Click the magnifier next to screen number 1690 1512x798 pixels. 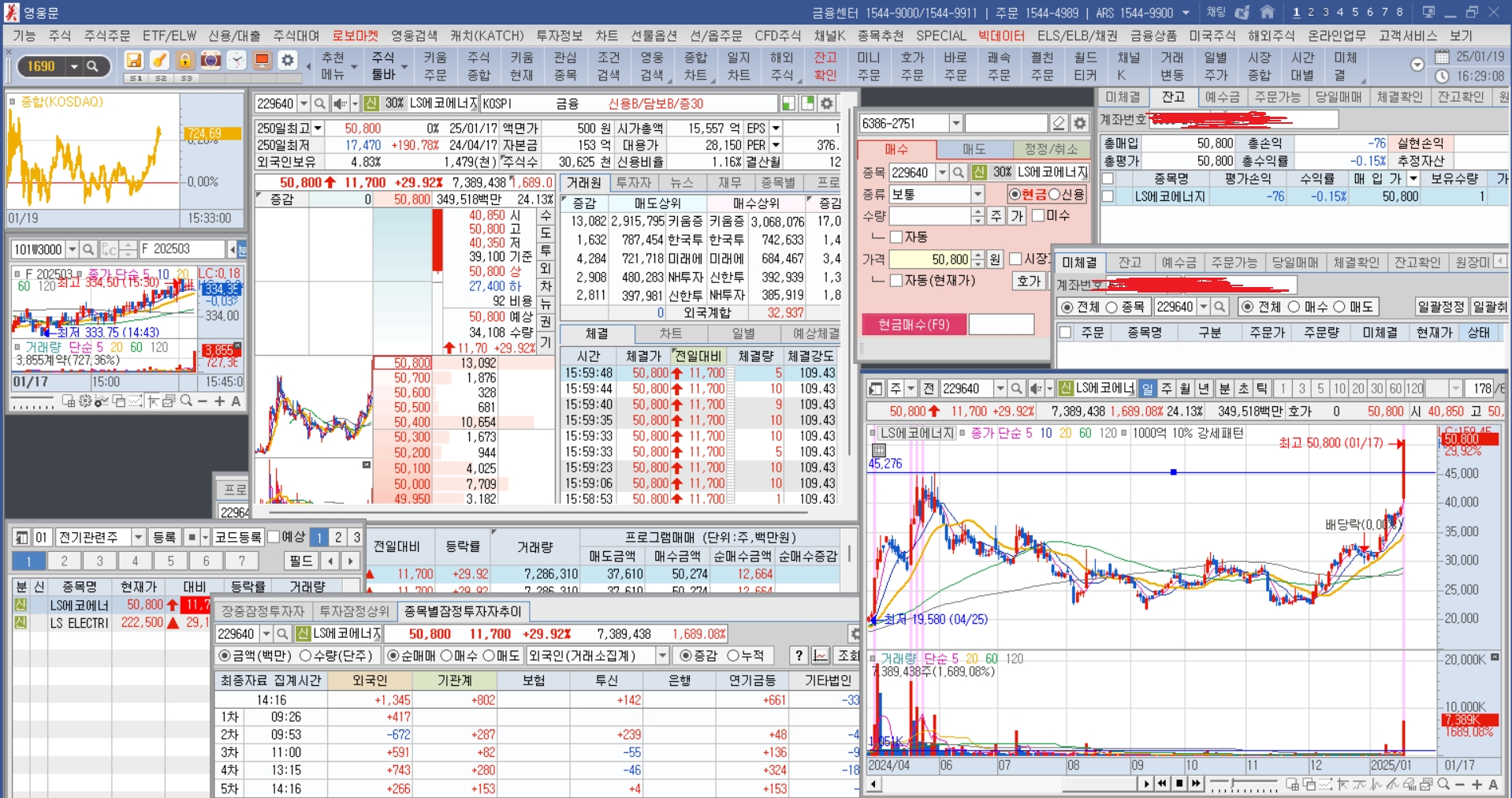click(x=92, y=66)
